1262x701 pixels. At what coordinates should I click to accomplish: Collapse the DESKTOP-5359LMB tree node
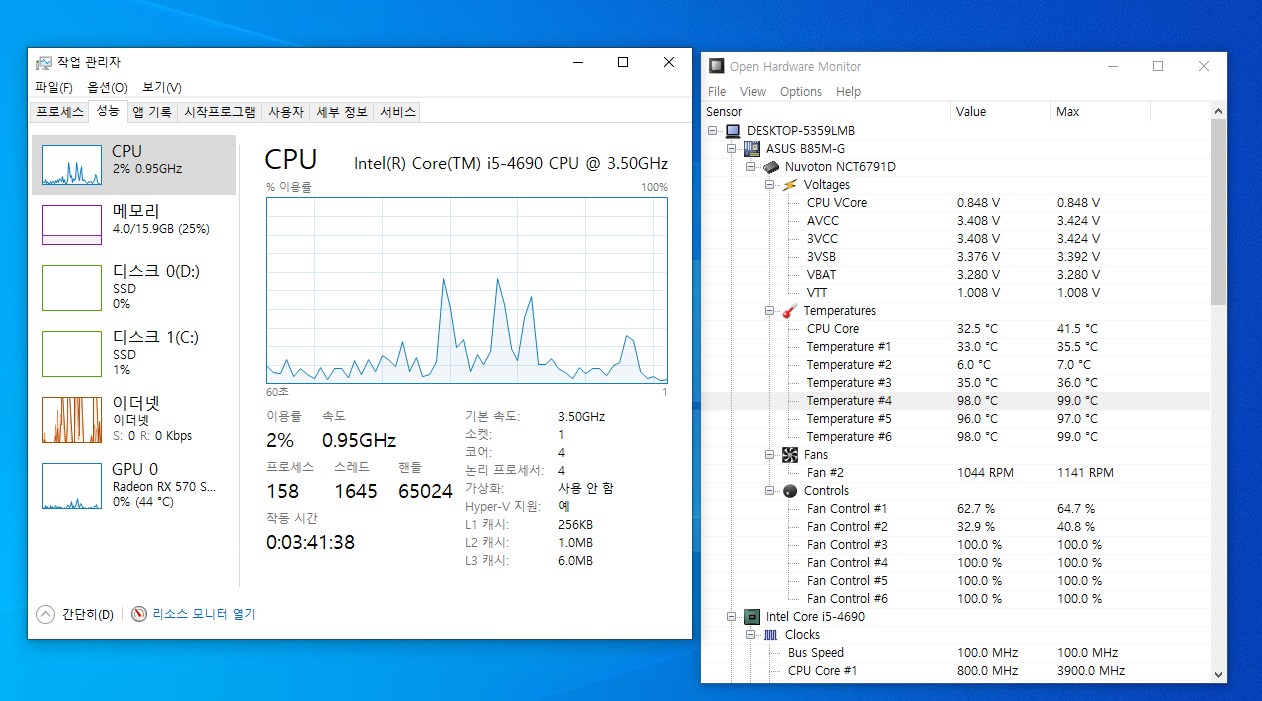pos(713,131)
